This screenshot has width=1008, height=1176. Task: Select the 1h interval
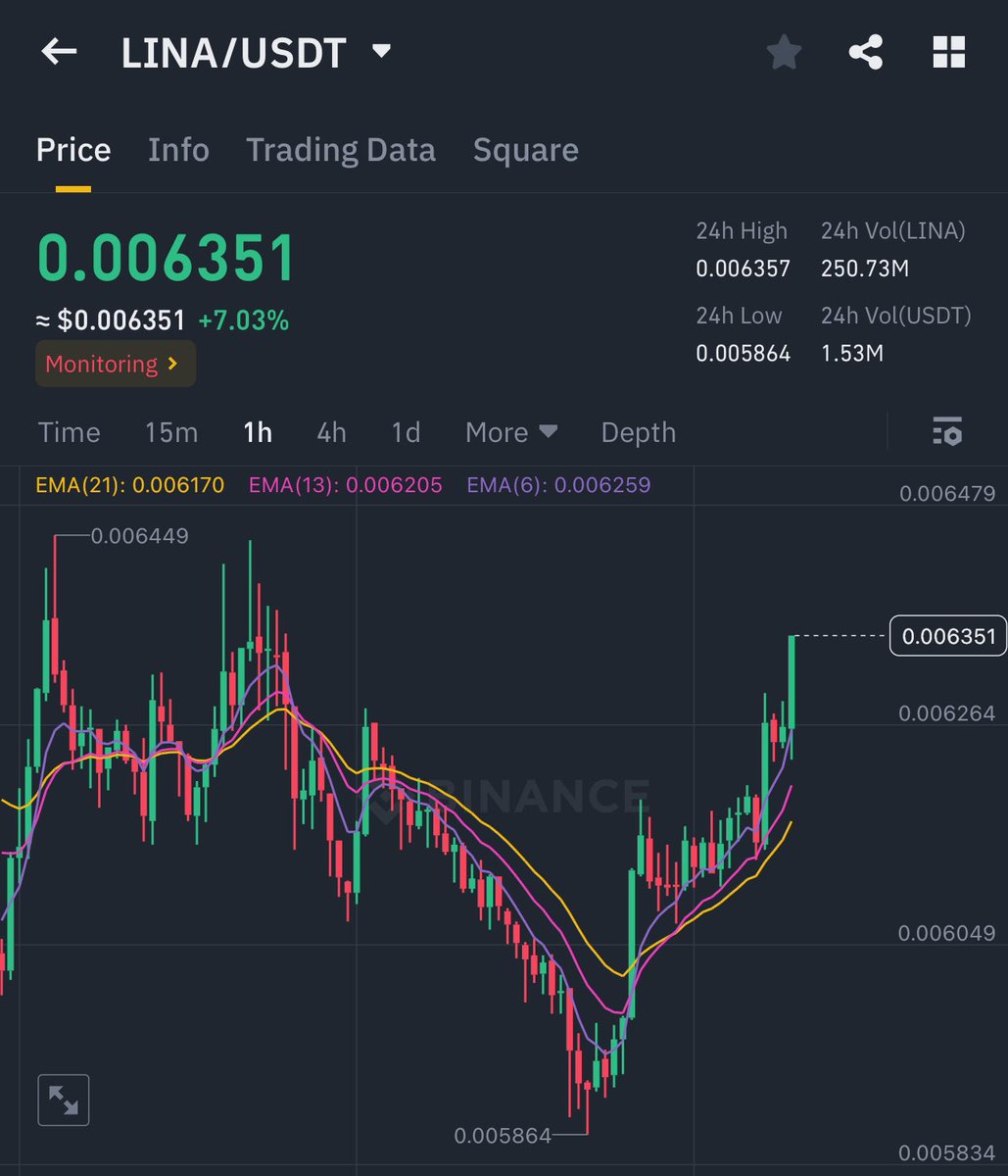pyautogui.click(x=258, y=432)
